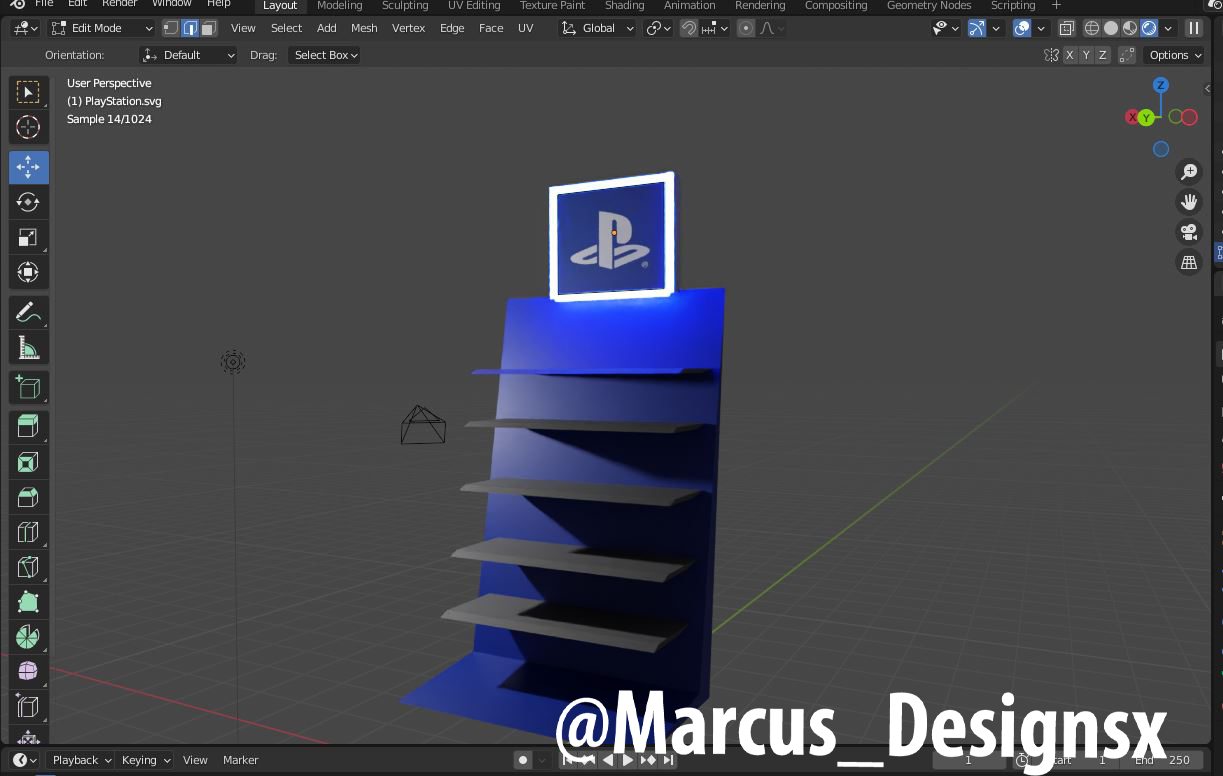
Task: Choose the Inset Faces tool
Action: tap(28, 462)
